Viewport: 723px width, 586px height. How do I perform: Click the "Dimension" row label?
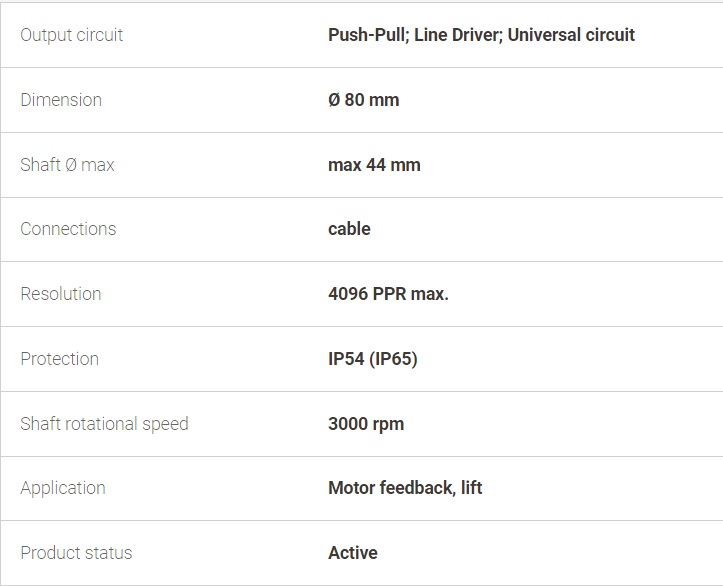tap(61, 100)
